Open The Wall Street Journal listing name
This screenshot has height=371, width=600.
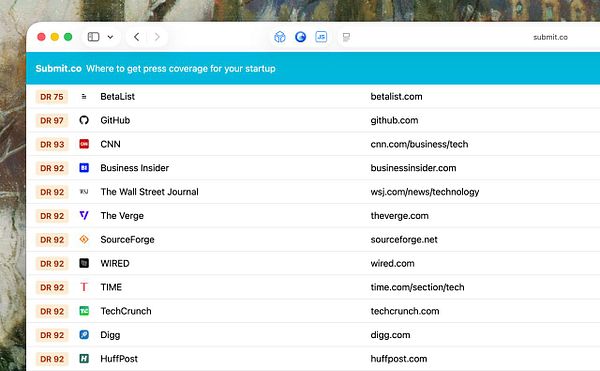pos(149,192)
